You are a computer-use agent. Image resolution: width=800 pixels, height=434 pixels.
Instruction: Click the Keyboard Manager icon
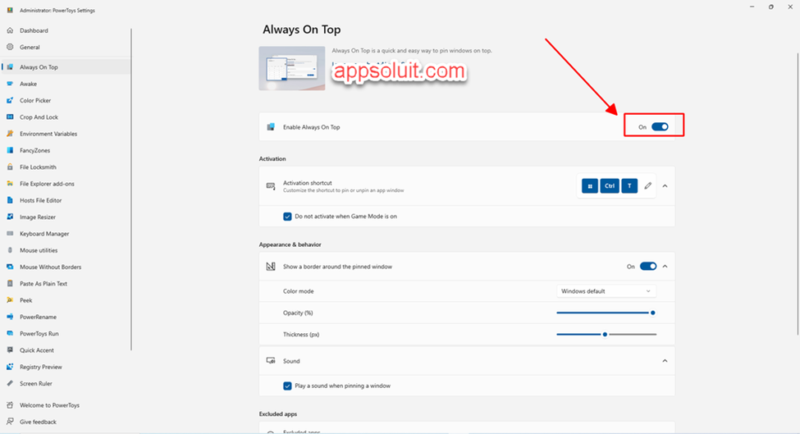point(10,234)
